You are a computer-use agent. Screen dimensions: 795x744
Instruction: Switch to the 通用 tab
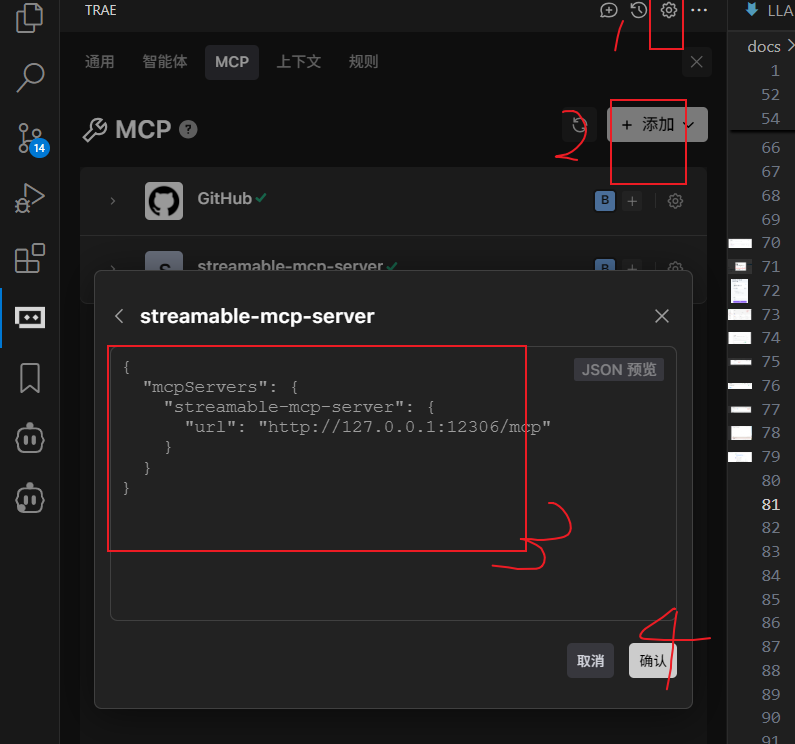[99, 62]
